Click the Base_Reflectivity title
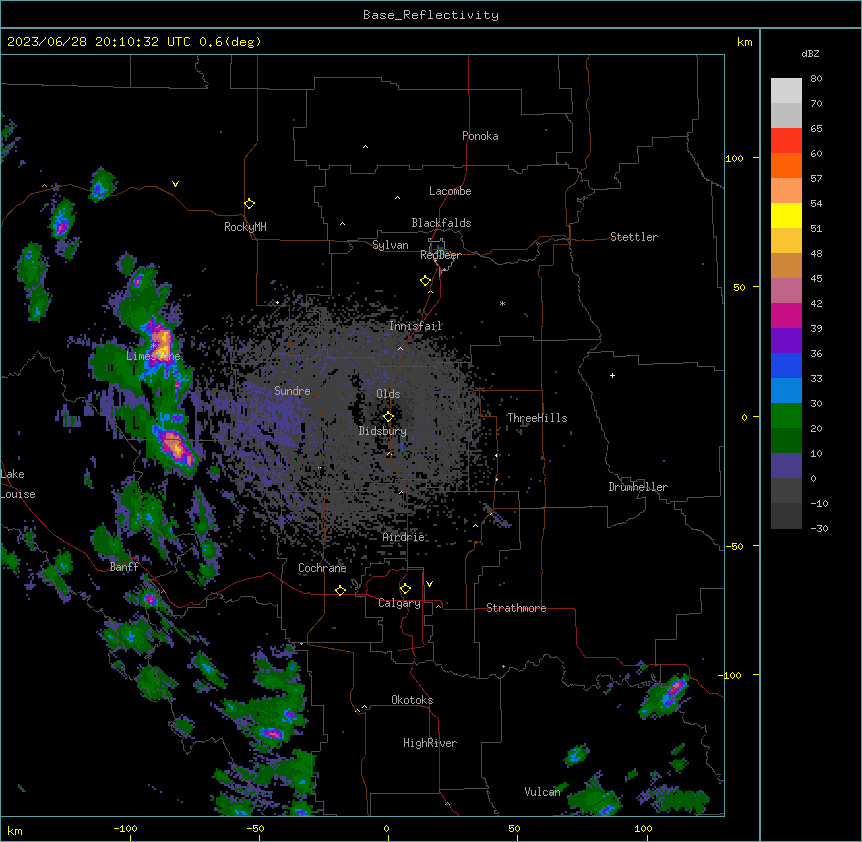 coord(431,15)
